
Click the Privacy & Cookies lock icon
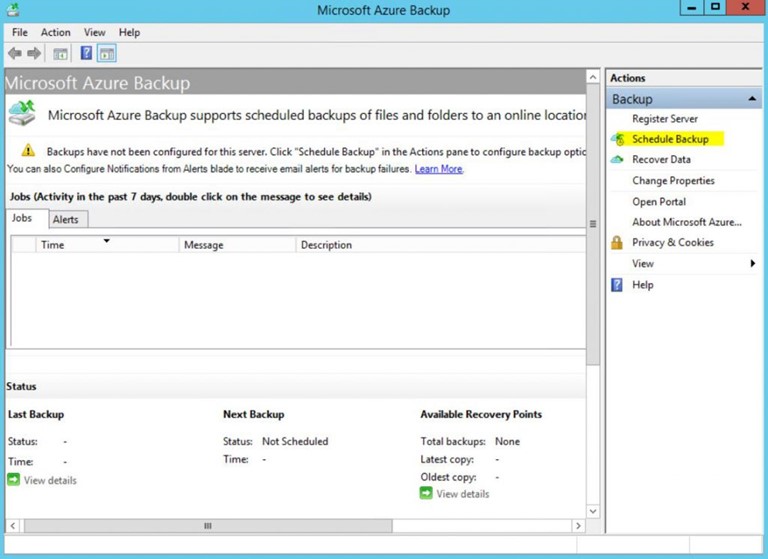[617, 242]
